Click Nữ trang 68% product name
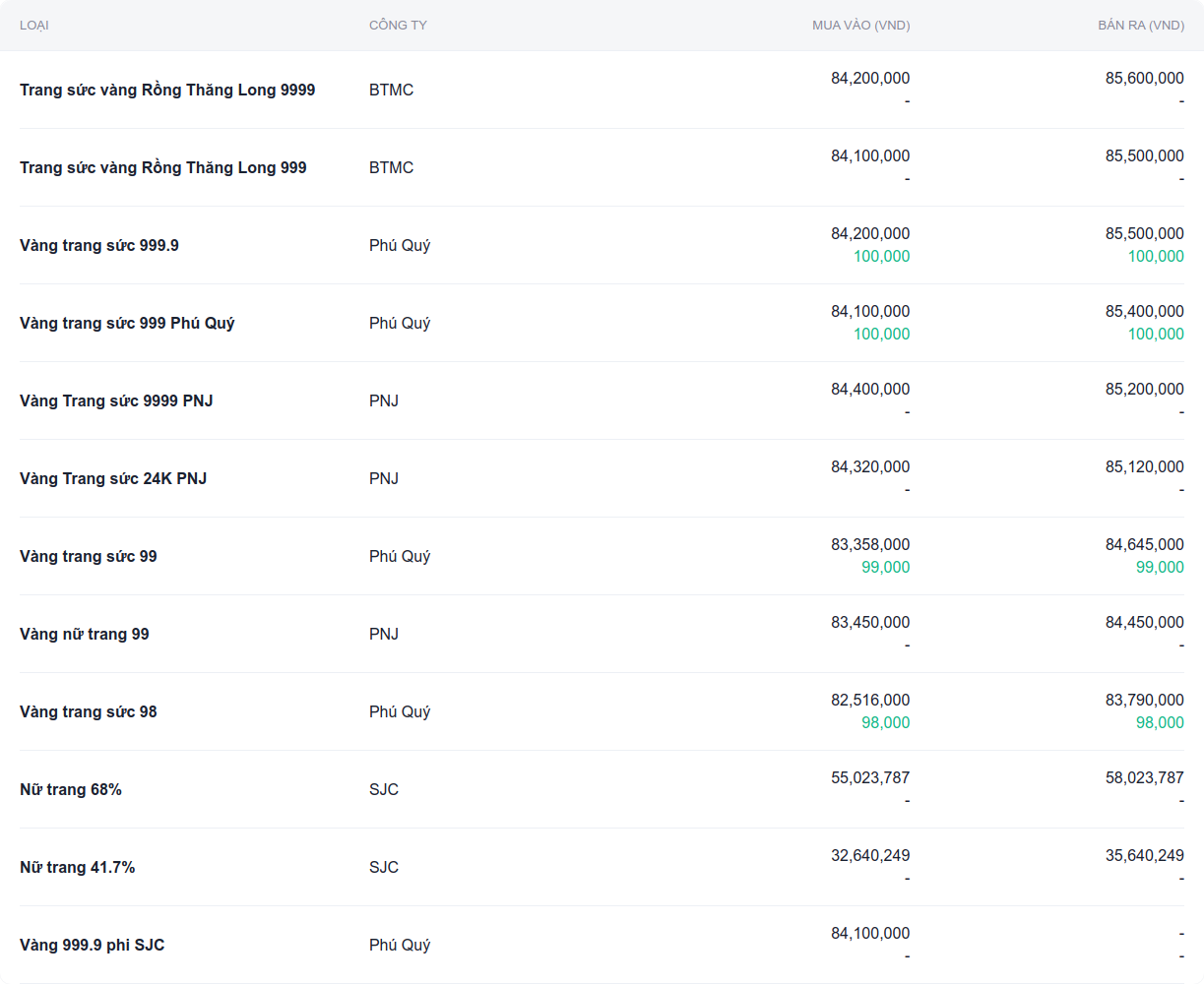 click(71, 789)
